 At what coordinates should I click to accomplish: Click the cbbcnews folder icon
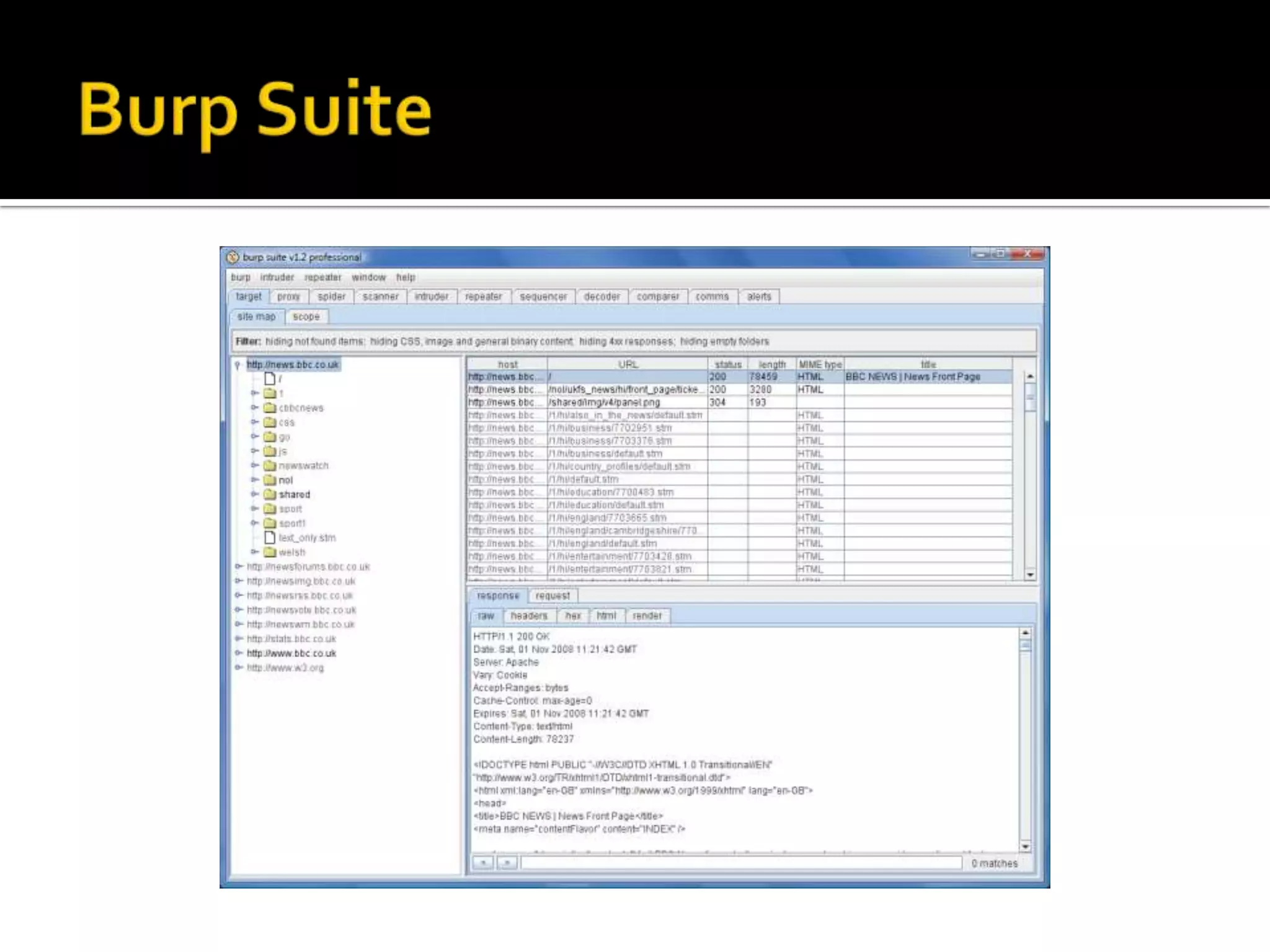point(270,407)
